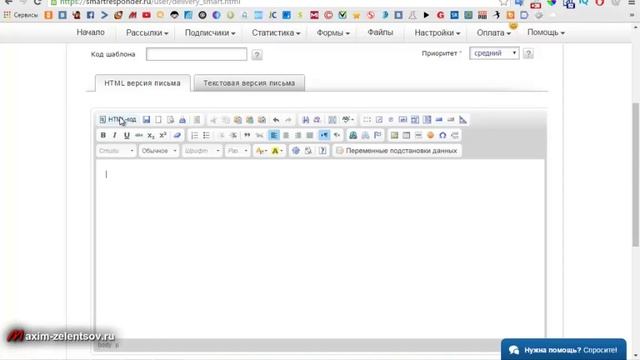Click the Redo arrow
The width and height of the screenshot is (640, 360).
[288, 120]
